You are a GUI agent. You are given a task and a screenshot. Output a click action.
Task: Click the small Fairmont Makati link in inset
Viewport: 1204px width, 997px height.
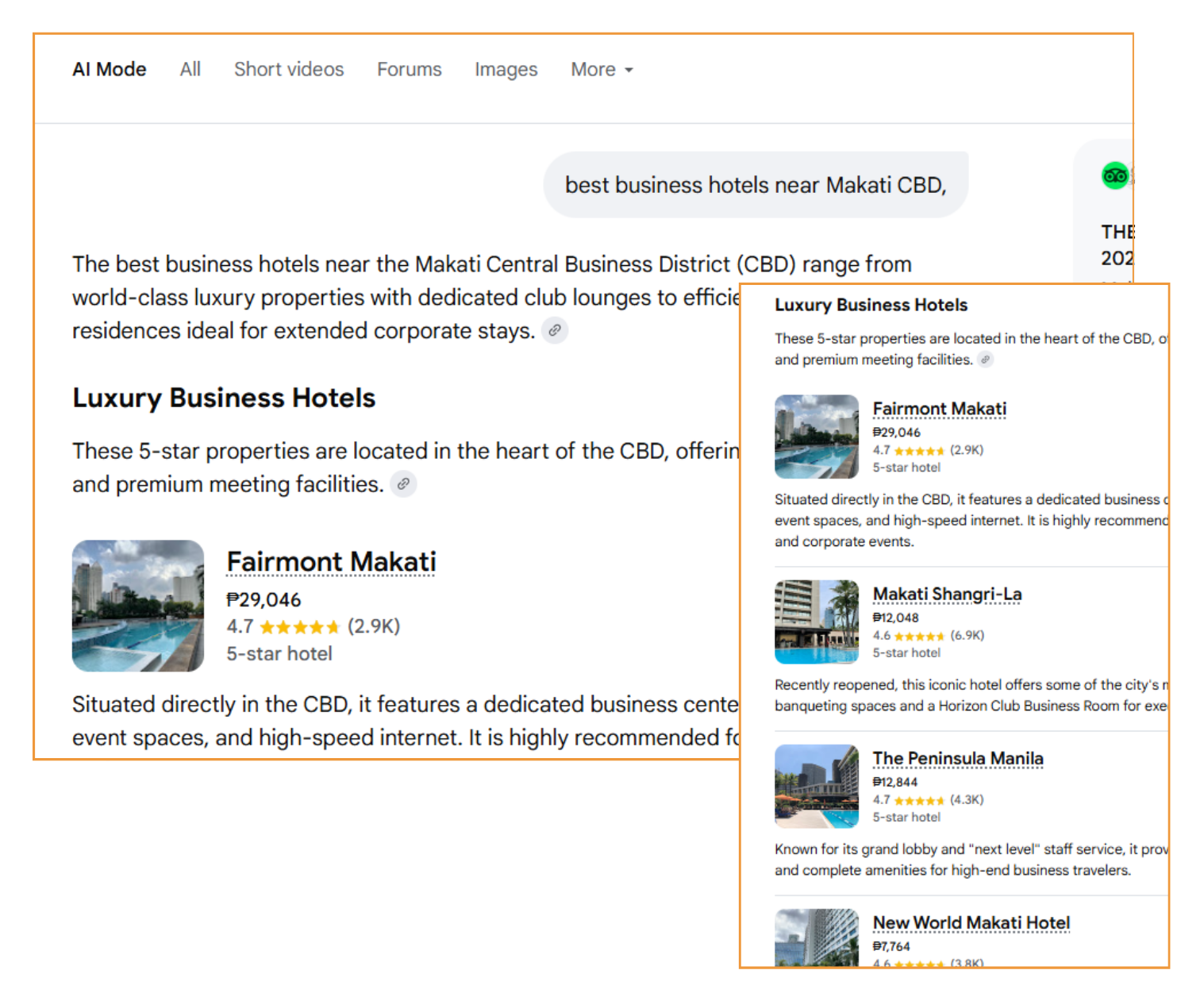click(x=940, y=409)
